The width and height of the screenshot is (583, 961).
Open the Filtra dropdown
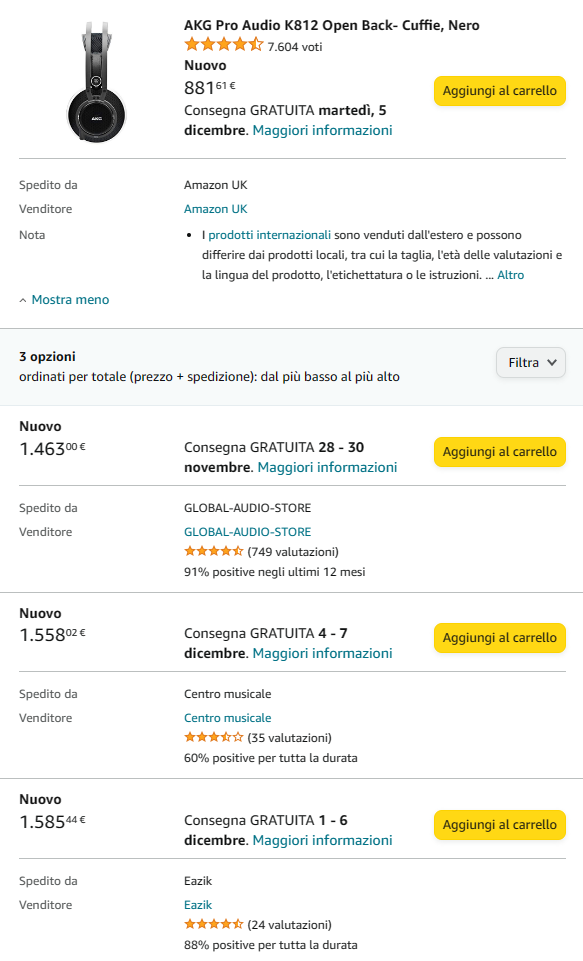point(531,363)
